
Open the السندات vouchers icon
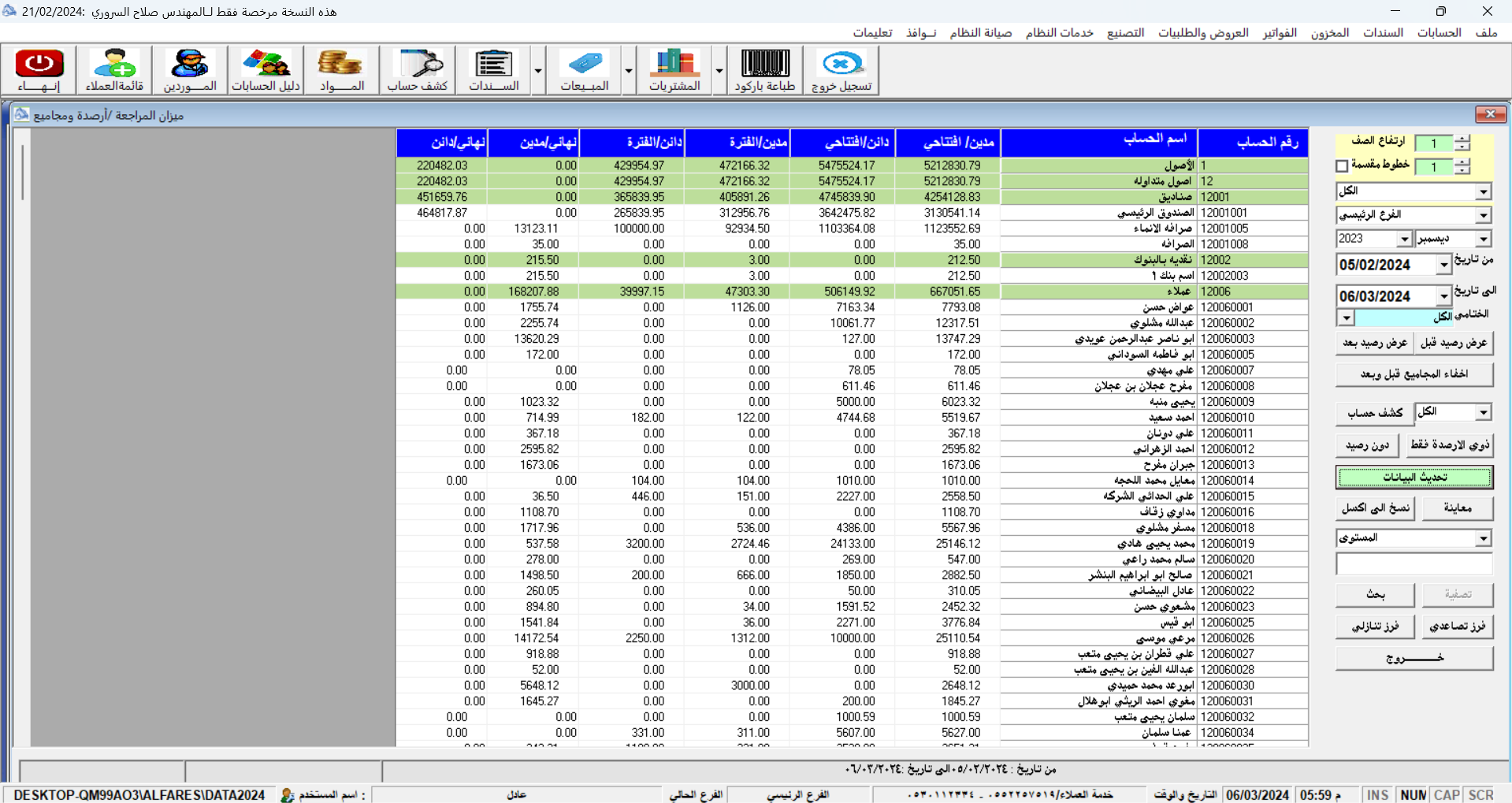tap(493, 70)
